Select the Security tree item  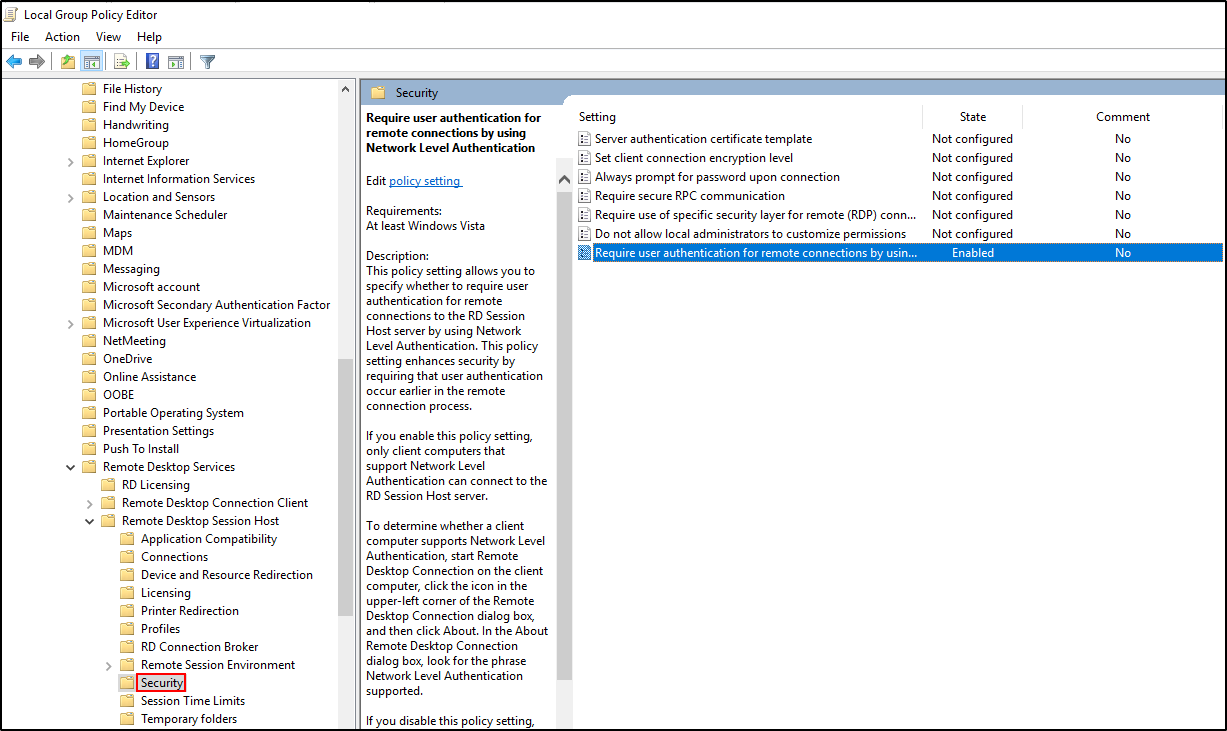click(x=162, y=683)
